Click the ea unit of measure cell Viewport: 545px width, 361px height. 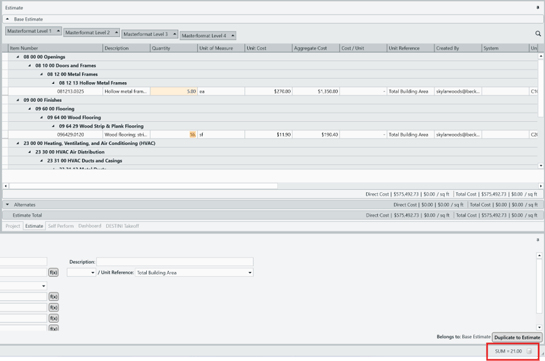coord(221,91)
